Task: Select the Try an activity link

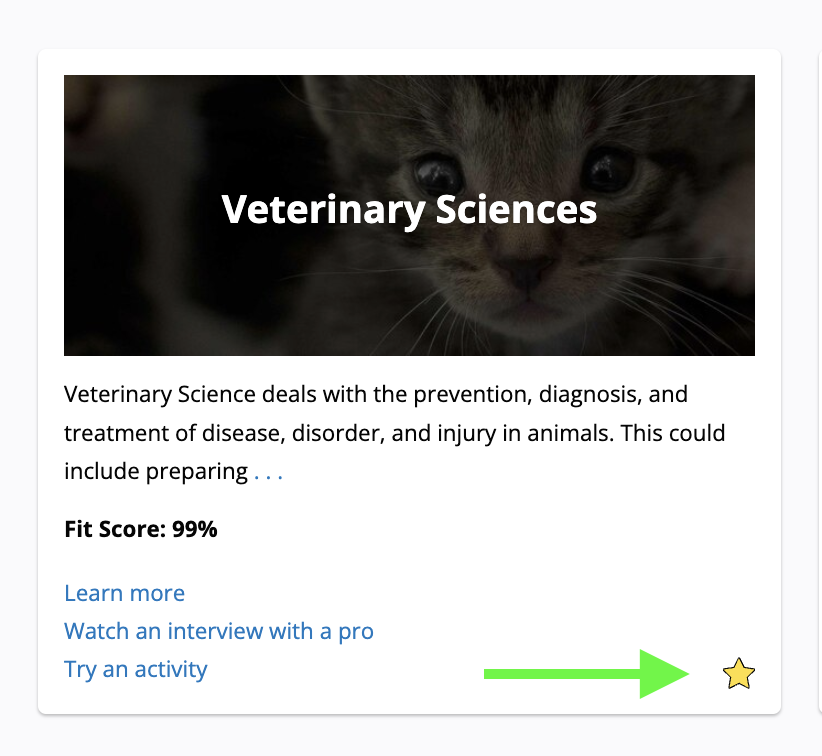Action: pos(135,669)
